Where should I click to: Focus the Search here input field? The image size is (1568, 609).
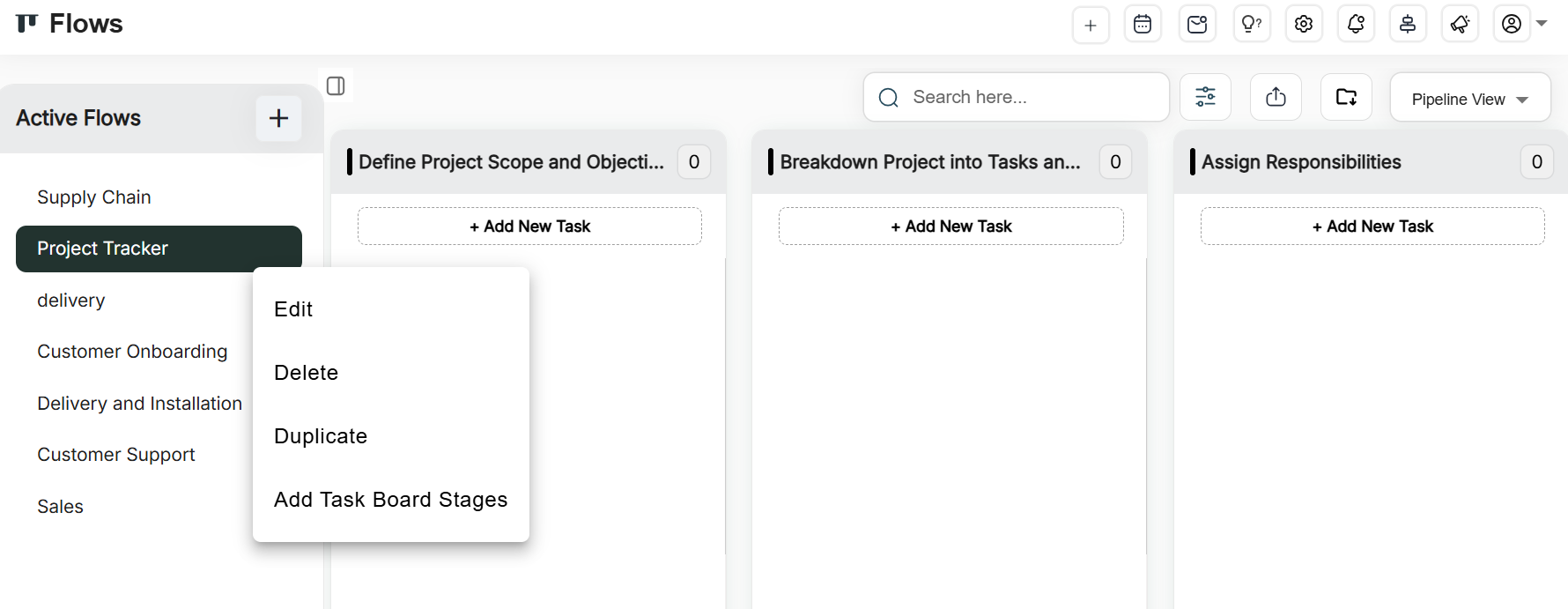(1031, 97)
